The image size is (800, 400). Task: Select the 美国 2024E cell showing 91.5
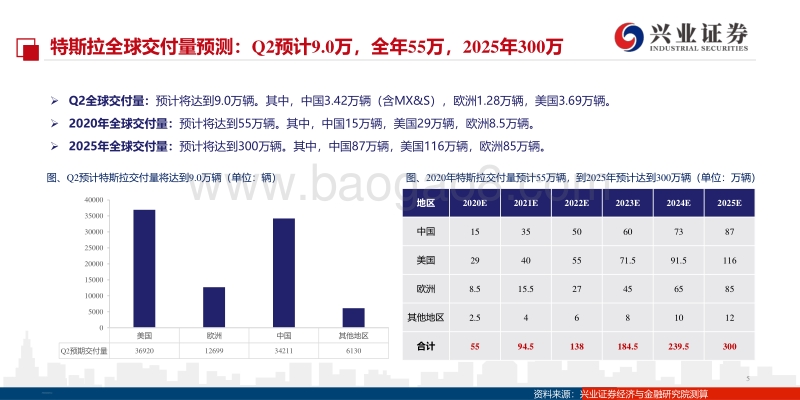pyautogui.click(x=679, y=260)
